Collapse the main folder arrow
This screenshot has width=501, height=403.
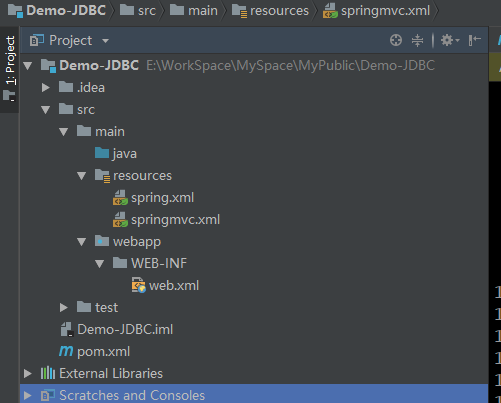tap(64, 132)
